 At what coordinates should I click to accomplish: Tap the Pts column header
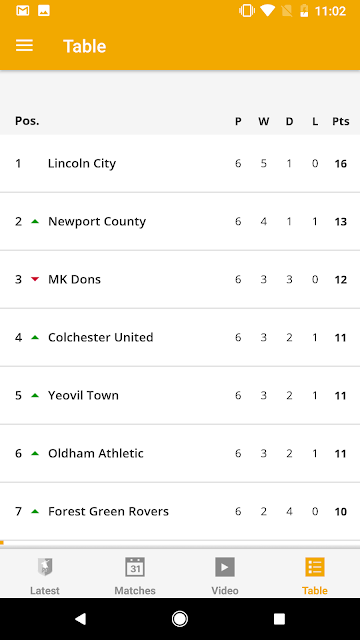coord(340,121)
